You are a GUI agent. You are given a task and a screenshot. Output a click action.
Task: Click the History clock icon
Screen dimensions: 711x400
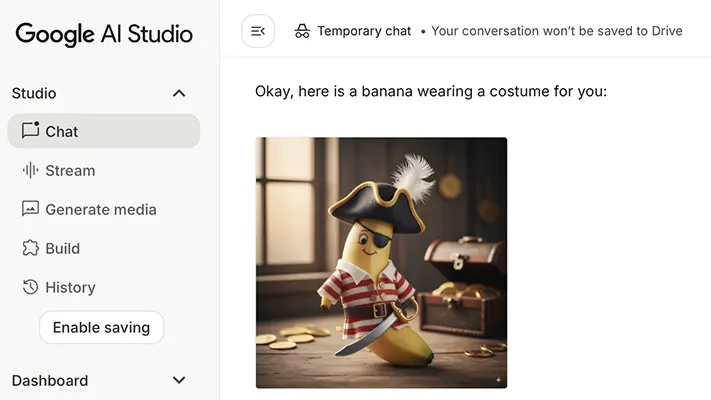coord(30,287)
